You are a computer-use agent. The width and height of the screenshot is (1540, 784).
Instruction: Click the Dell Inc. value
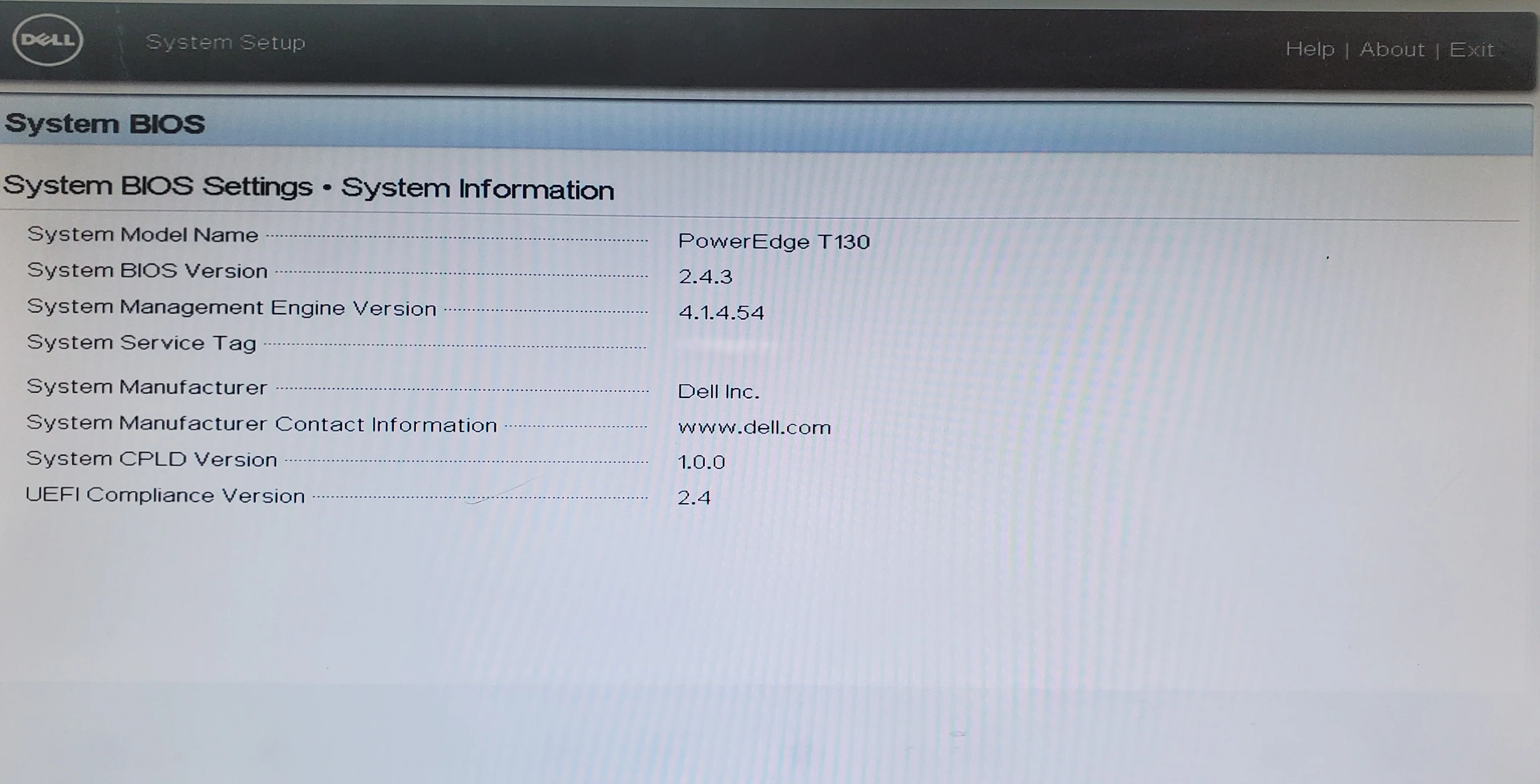719,392
